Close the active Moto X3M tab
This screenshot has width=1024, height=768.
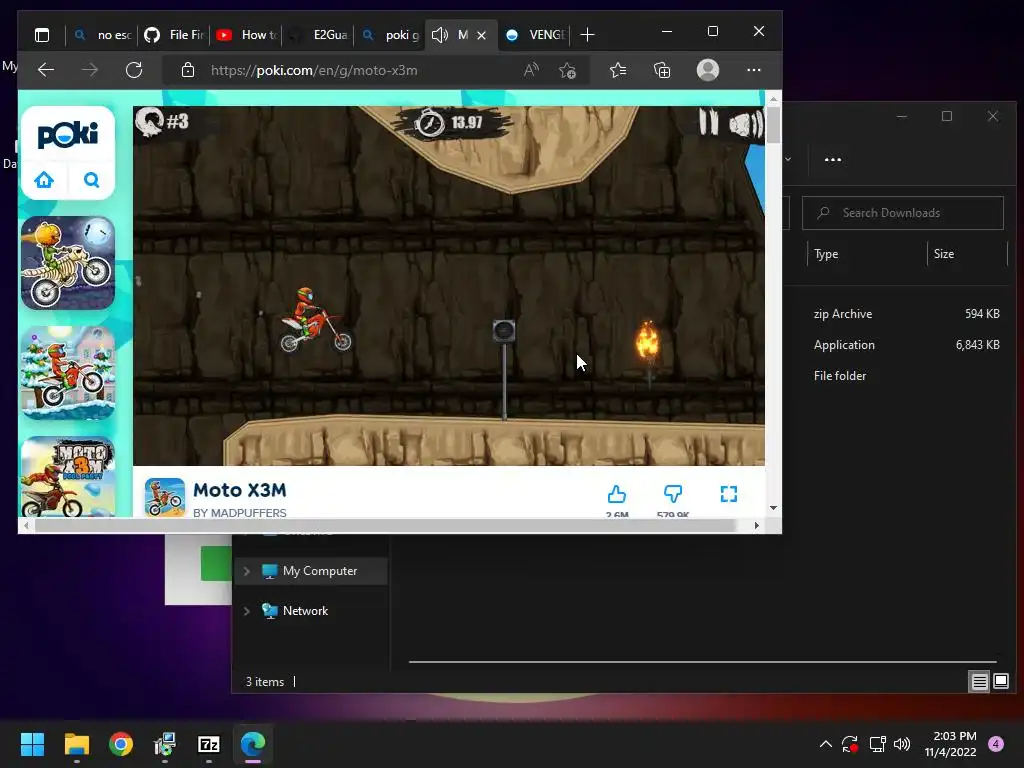tap(481, 35)
